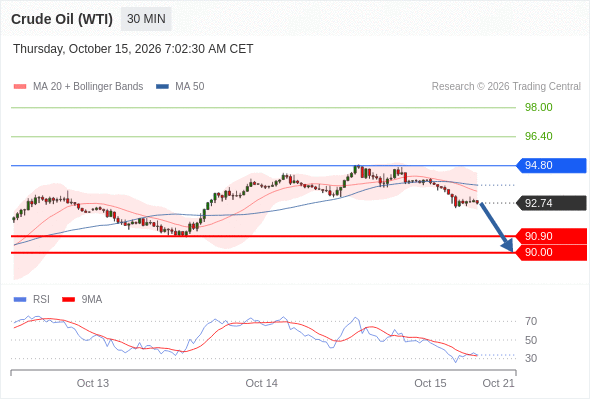Screen dimensions: 590x400
Task: Select the Crude Oil (WTI) title
Action: (62, 19)
